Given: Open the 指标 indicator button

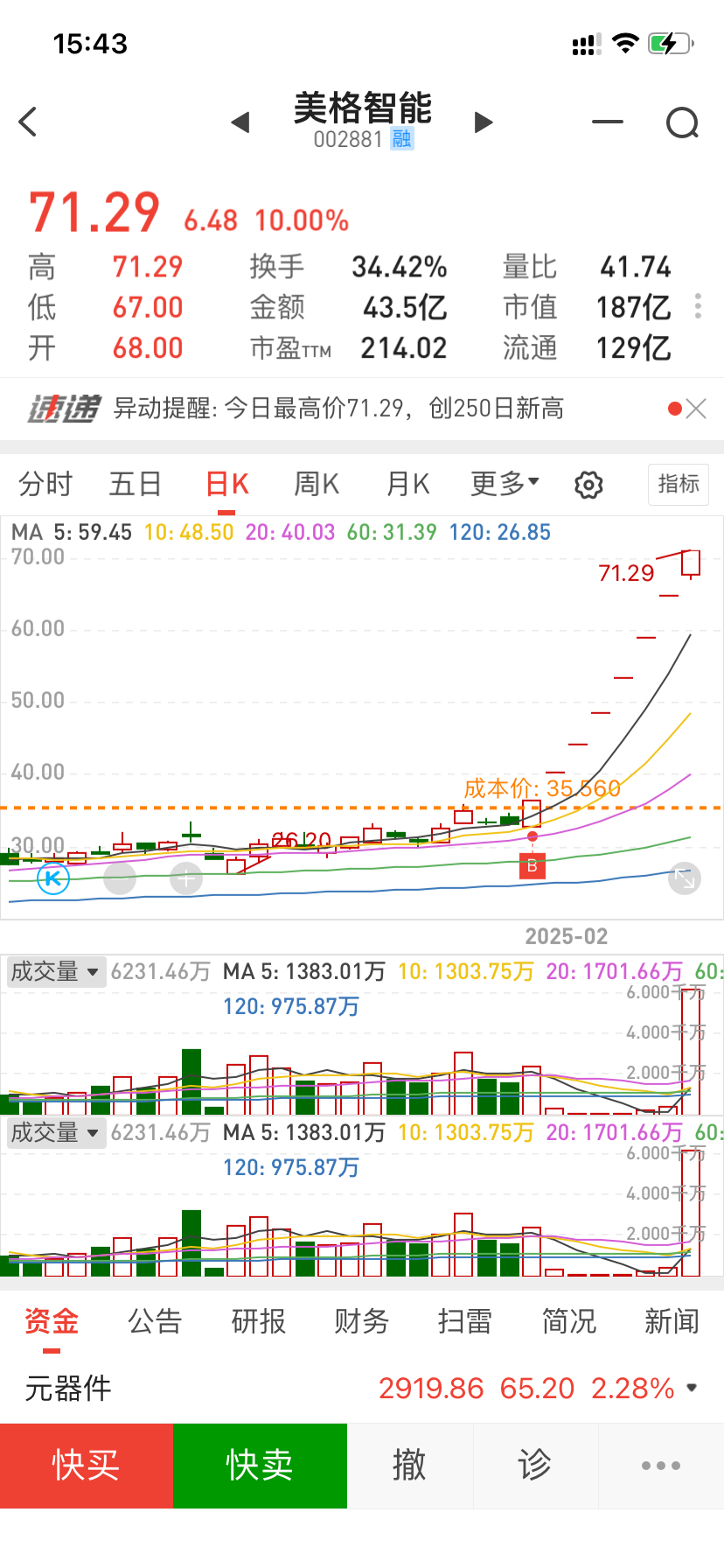Looking at the screenshot, I should click(x=679, y=484).
